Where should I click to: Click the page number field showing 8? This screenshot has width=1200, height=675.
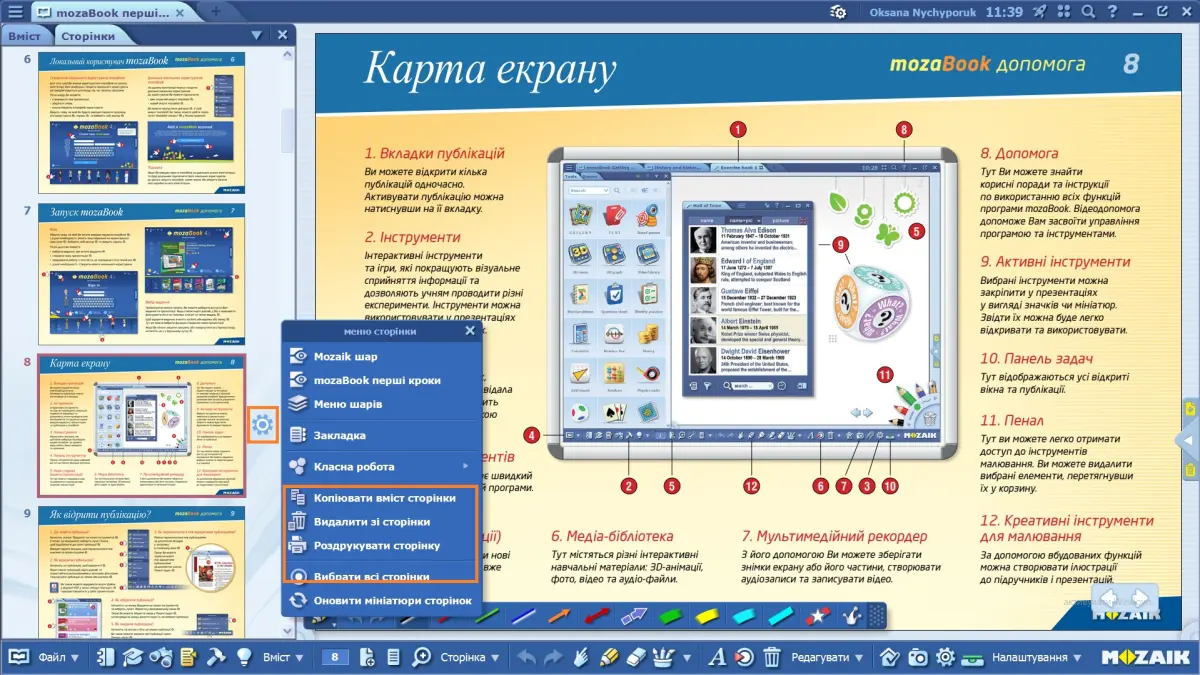click(335, 658)
